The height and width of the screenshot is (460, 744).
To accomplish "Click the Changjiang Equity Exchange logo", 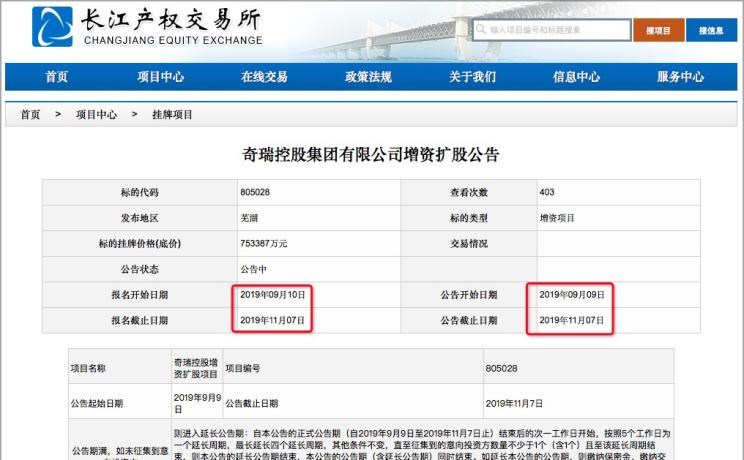I will (147, 27).
